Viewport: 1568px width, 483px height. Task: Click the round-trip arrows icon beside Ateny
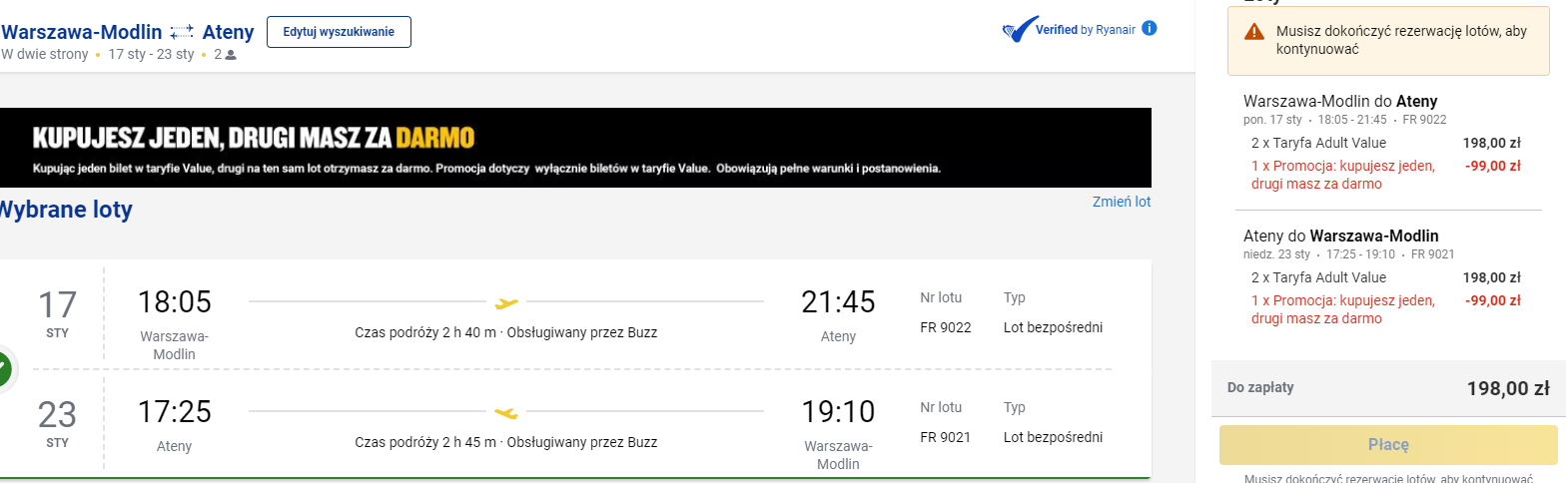(x=182, y=33)
